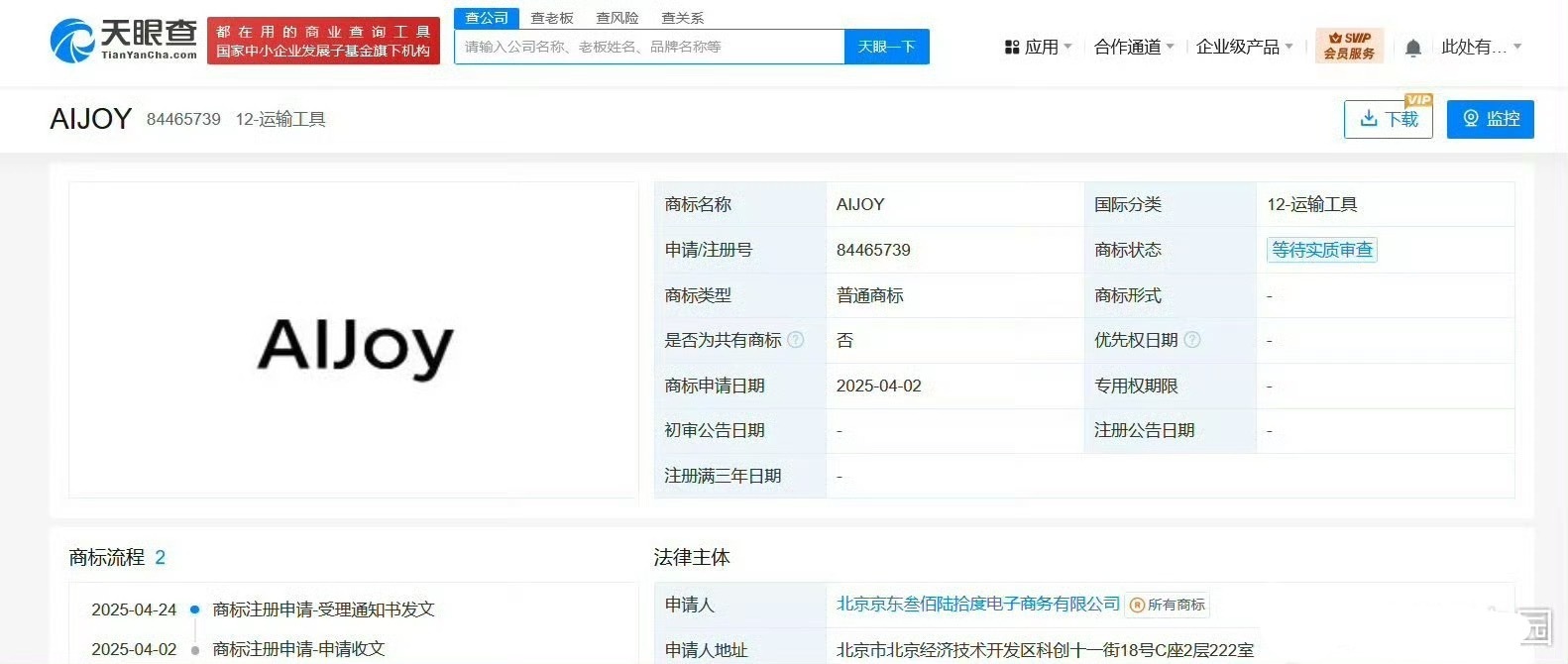
Task: Click the notification bell icon
Action: click(1413, 48)
